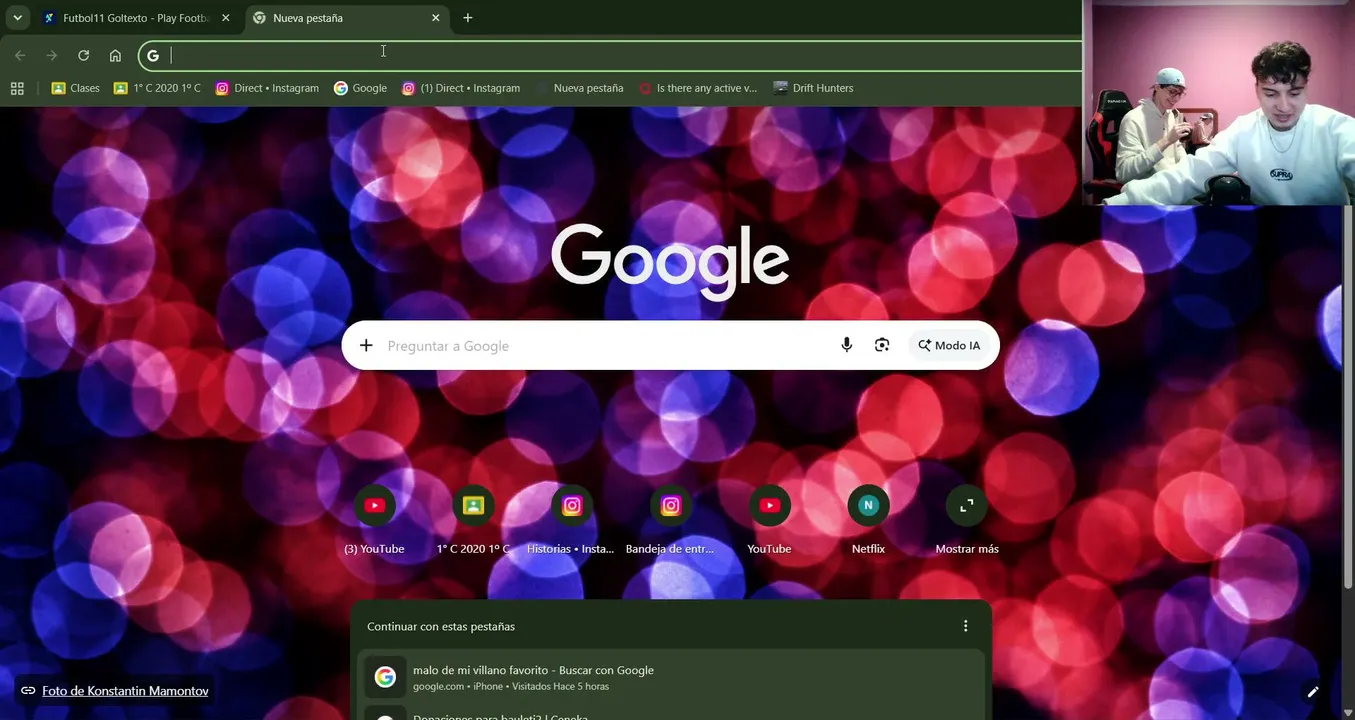Switch to the Futbol11 Goltexto tab
Screen dimensions: 1355x720
[x=137, y=18]
